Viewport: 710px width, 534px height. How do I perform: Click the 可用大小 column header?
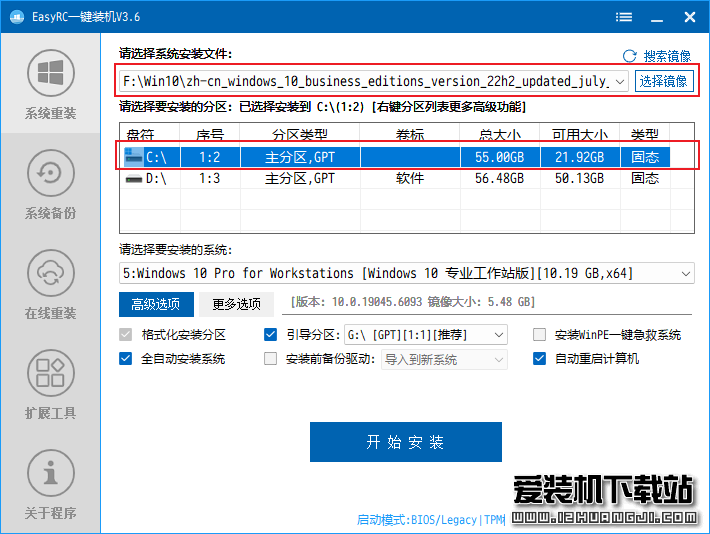pos(580,135)
